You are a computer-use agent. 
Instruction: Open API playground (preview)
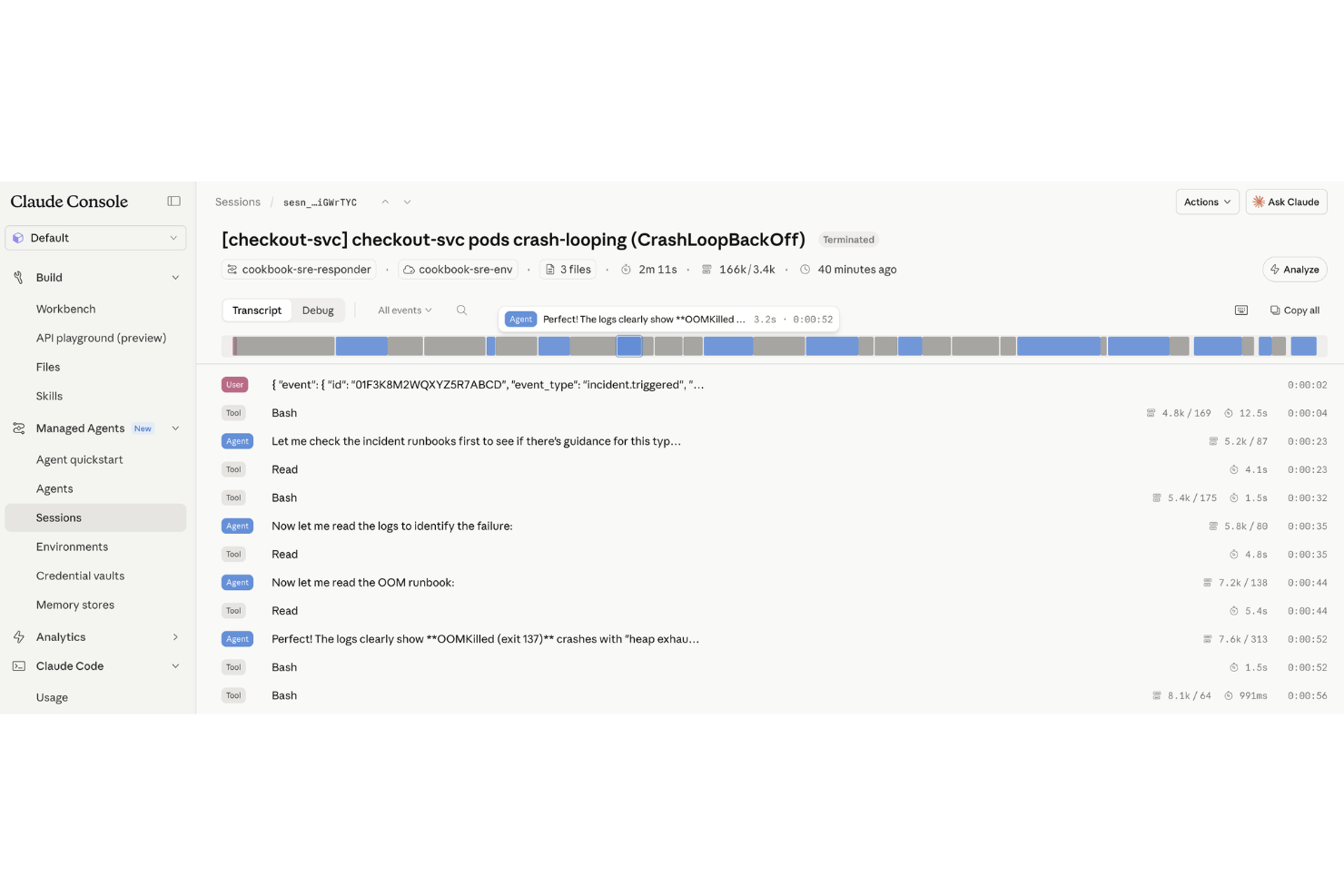pos(101,338)
